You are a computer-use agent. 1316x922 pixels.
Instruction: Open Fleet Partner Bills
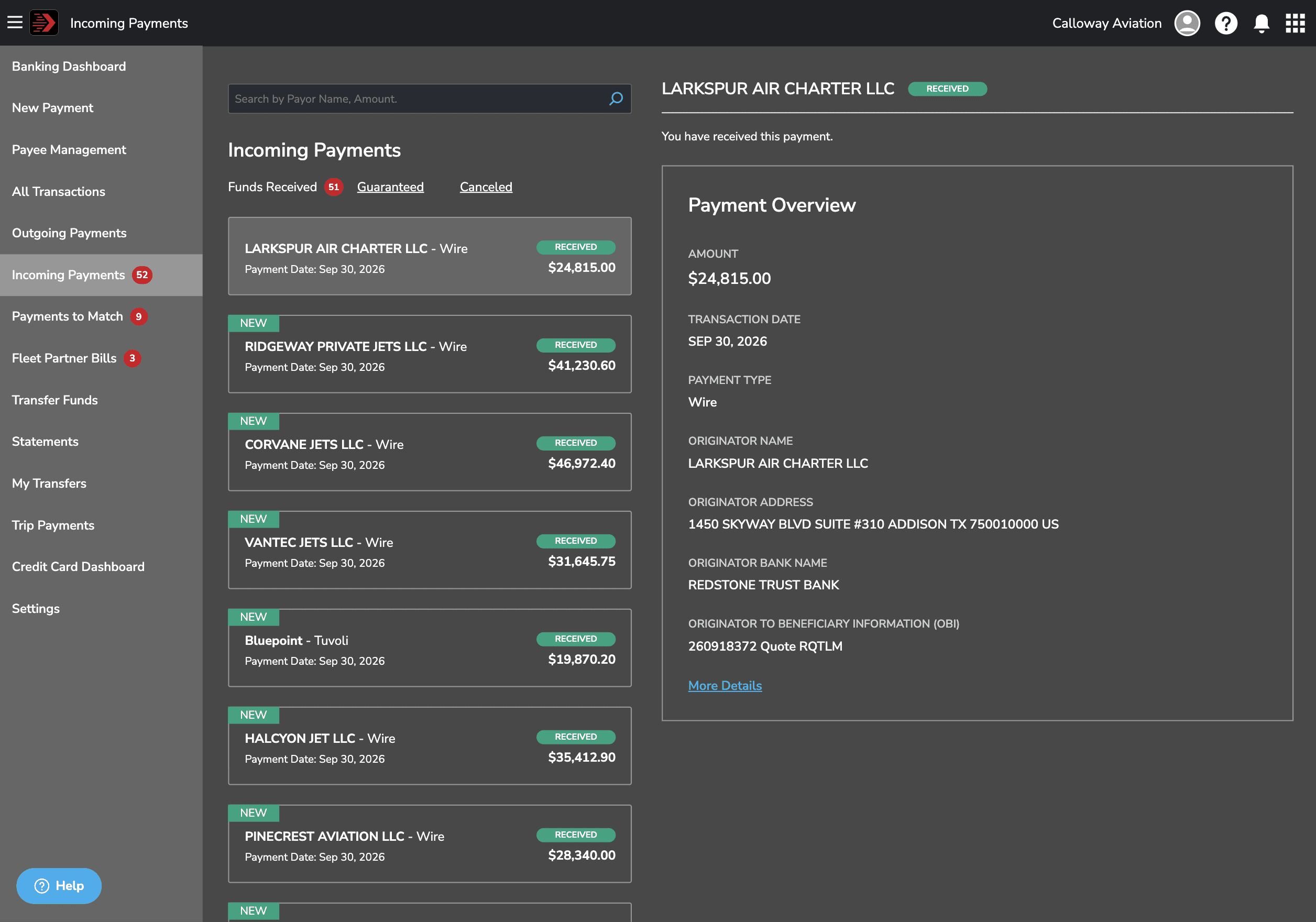pos(102,358)
